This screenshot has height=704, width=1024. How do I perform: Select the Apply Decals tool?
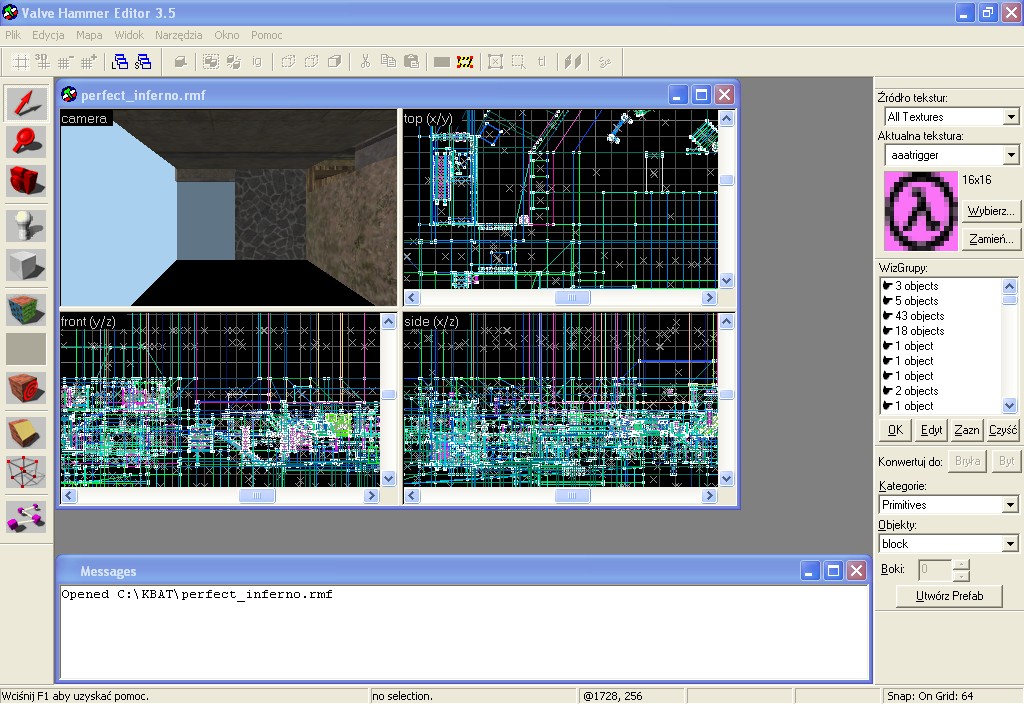pyautogui.click(x=26, y=388)
